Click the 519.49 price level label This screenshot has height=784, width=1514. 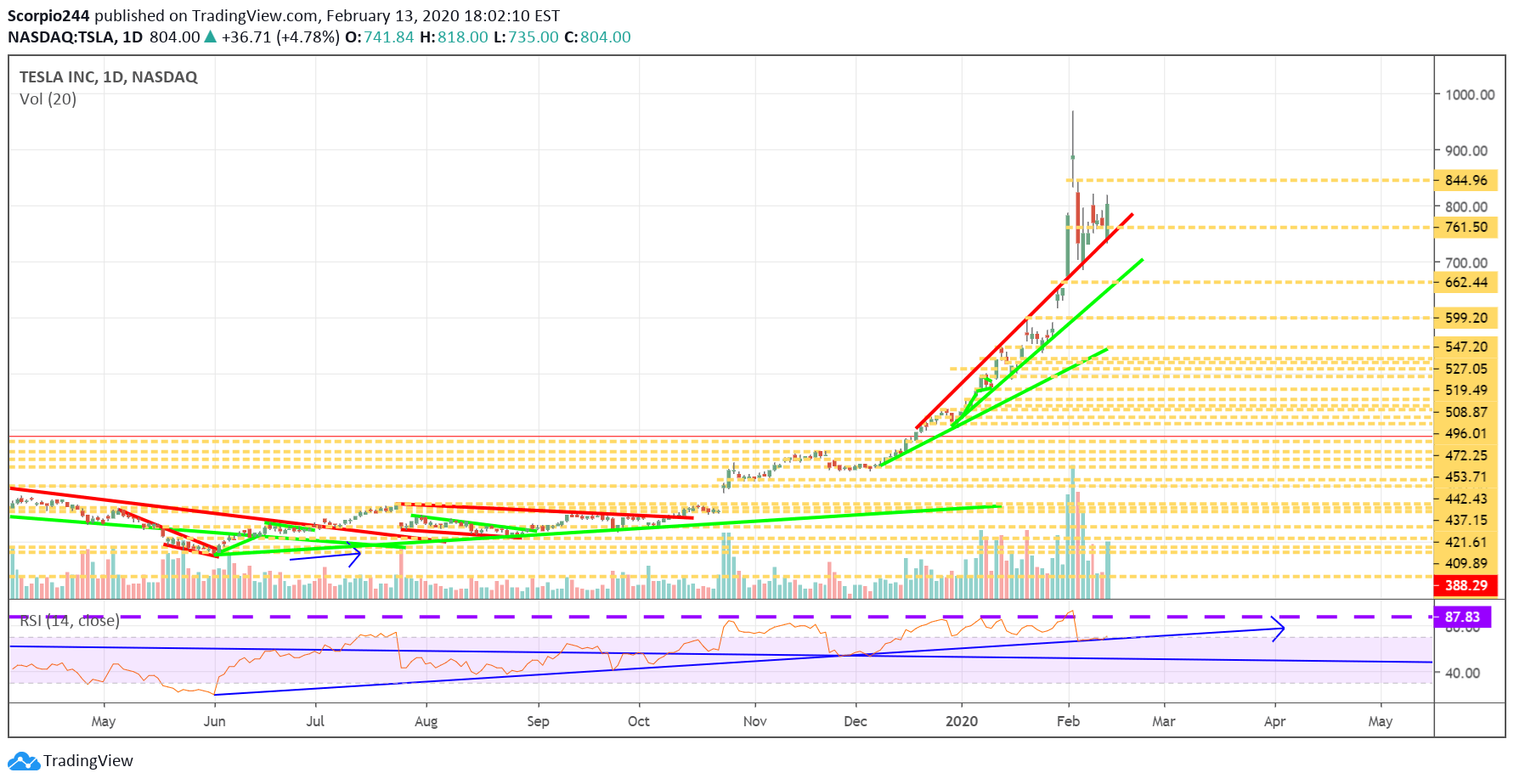[x=1466, y=390]
